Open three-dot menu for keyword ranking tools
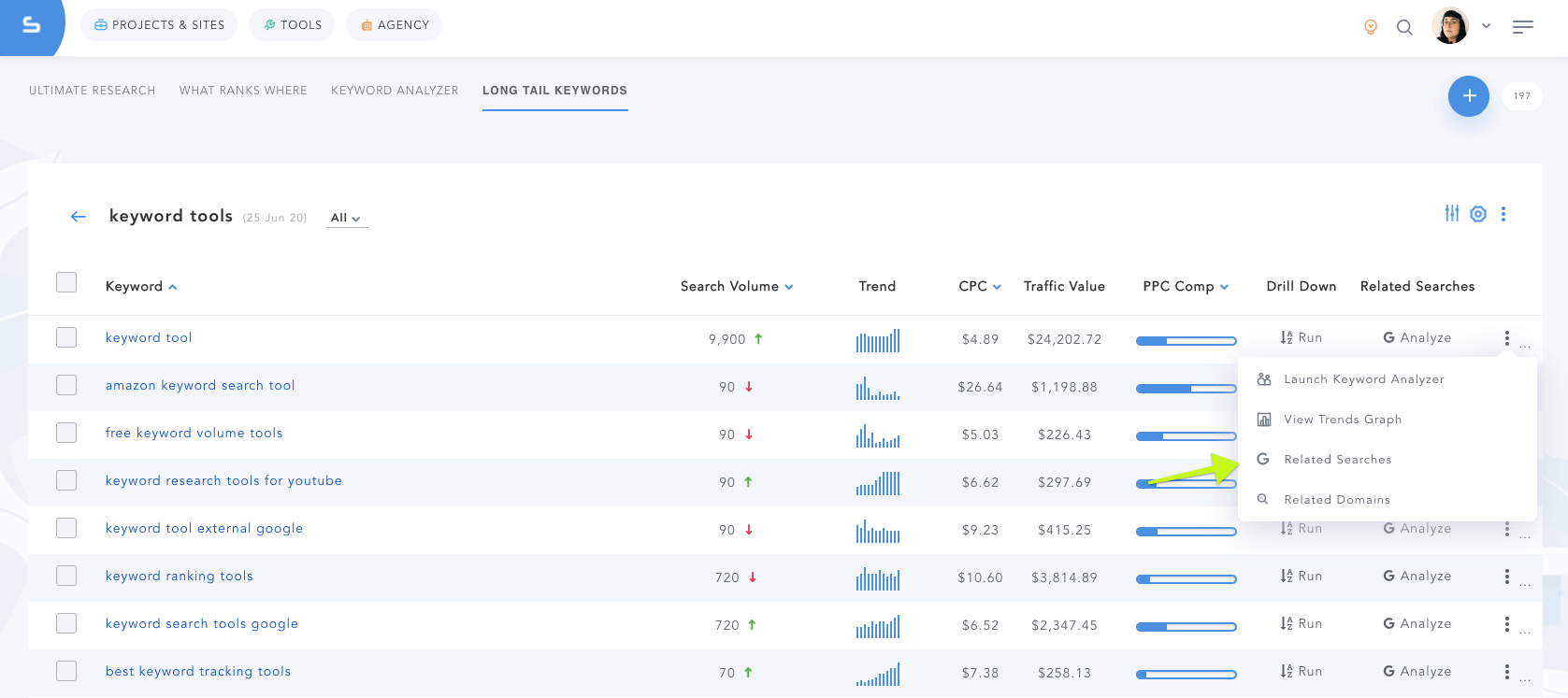The width and height of the screenshot is (1568, 698). pyautogui.click(x=1506, y=577)
